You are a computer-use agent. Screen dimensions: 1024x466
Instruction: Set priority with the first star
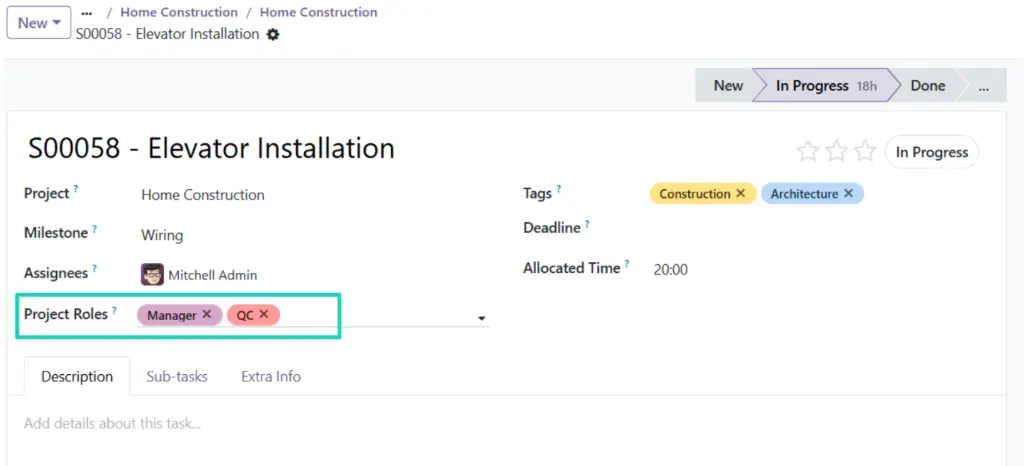(x=808, y=151)
